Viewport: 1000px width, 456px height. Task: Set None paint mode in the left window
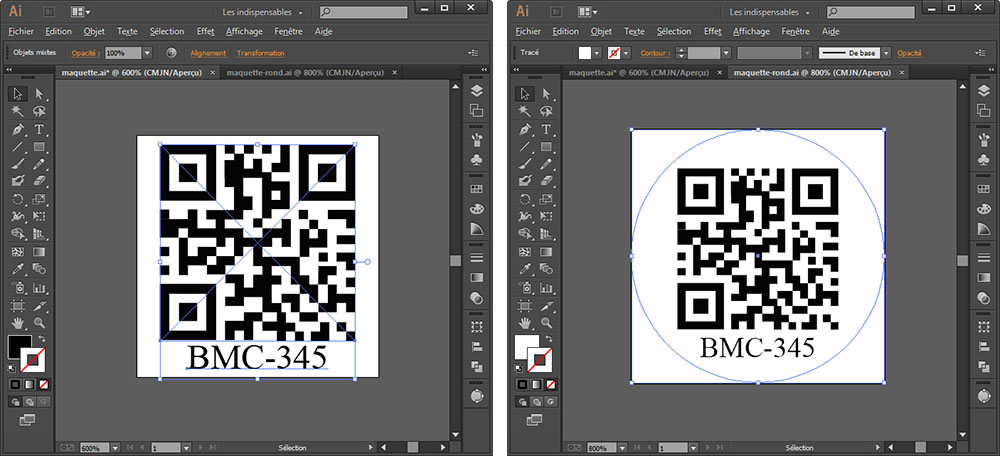43,385
